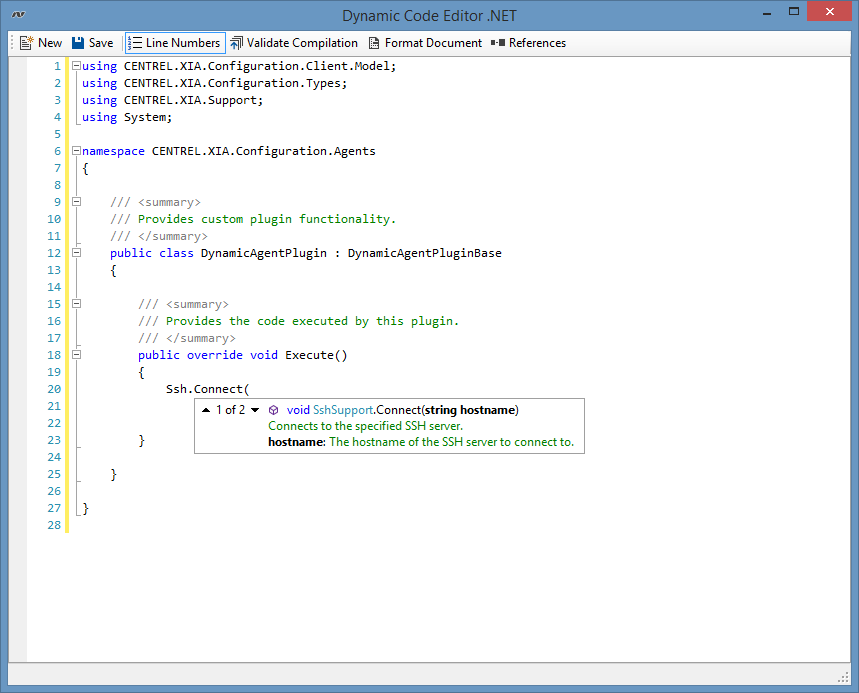Collapse the using directives block at line 1
Screen dimensions: 859x693
(77, 66)
